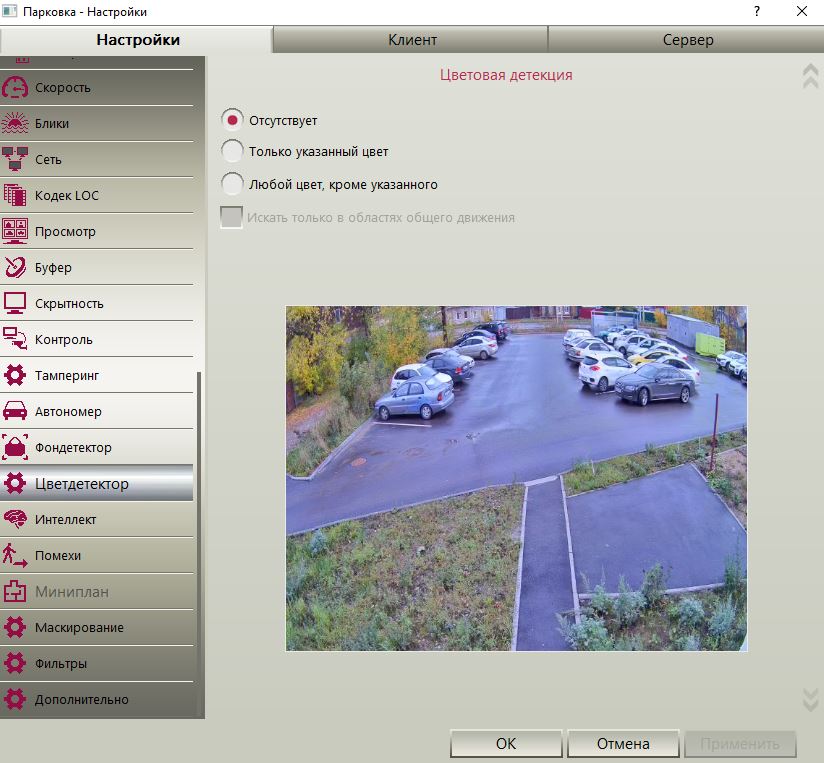Viewport: 824px width, 763px height.
Task: Select the Автономер car icon
Action: pos(15,411)
